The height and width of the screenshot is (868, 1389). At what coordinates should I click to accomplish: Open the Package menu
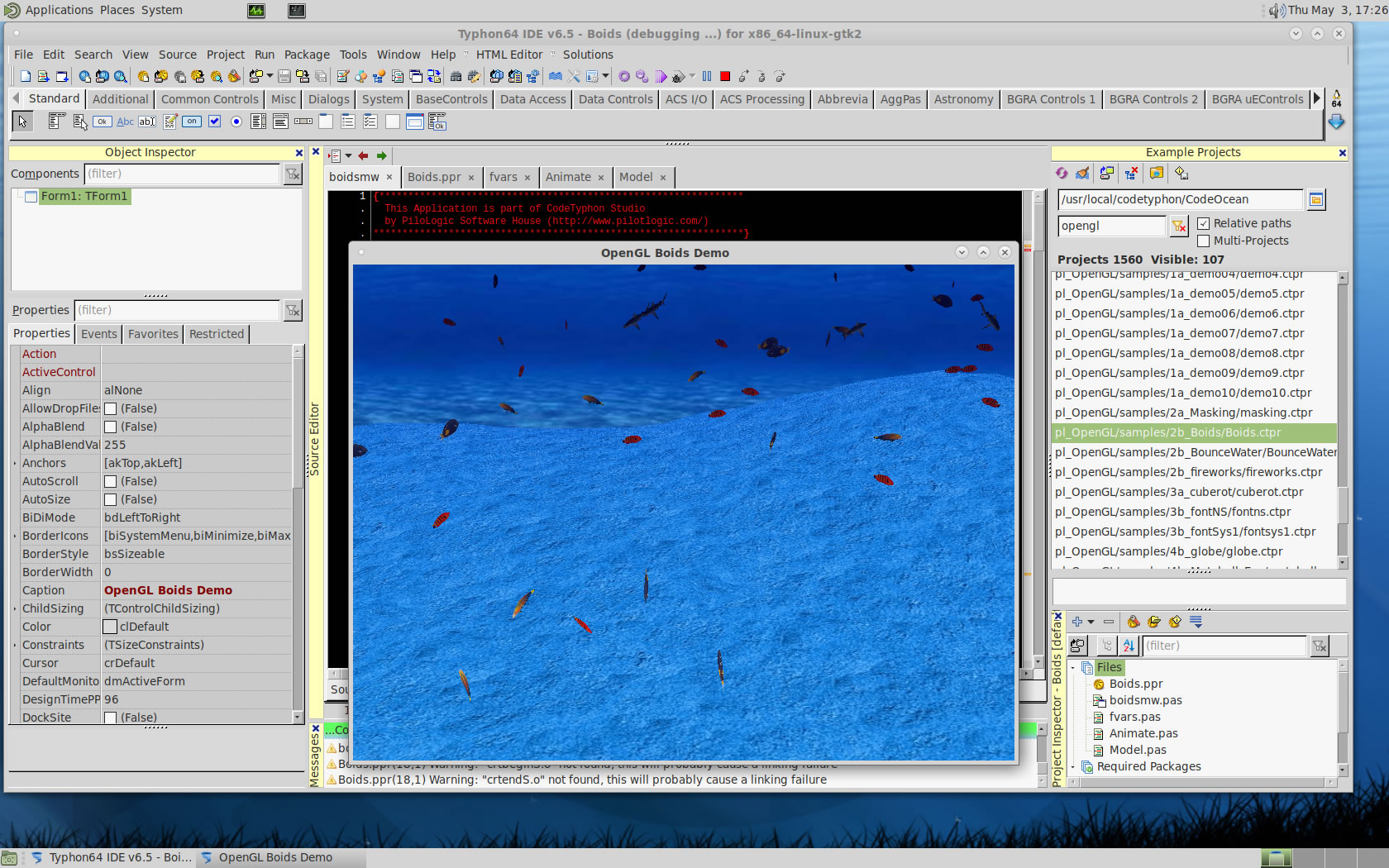[x=307, y=55]
